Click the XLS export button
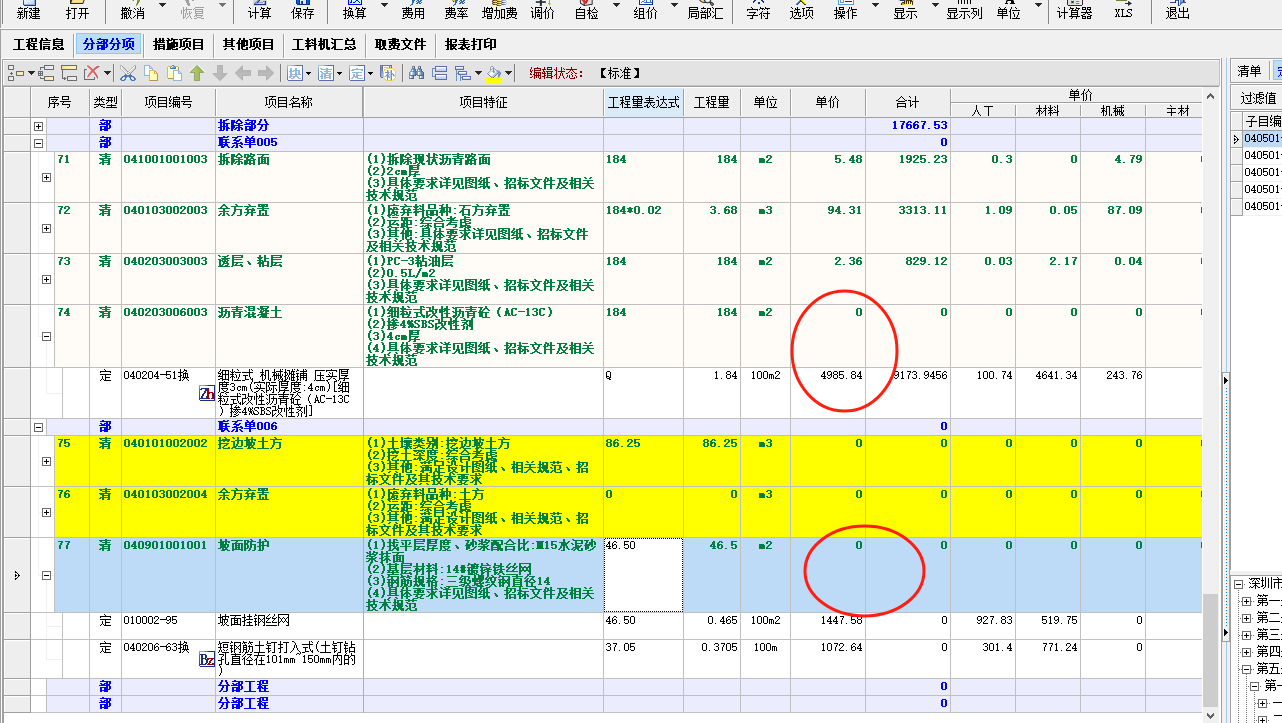This screenshot has height=723, width=1282. [1124, 10]
